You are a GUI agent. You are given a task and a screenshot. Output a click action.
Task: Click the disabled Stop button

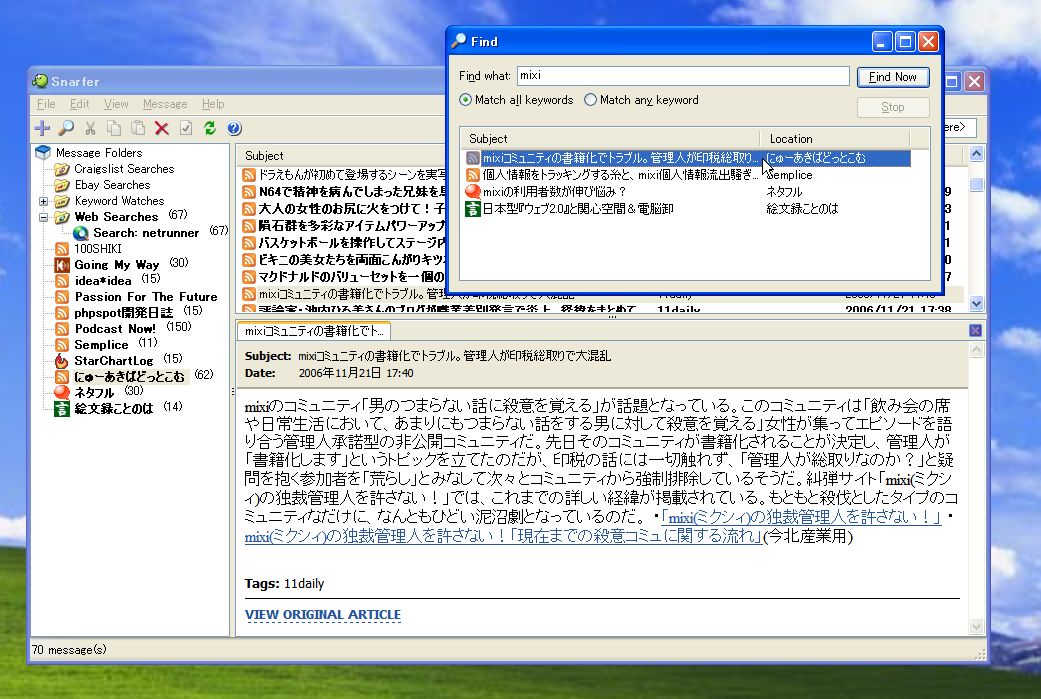(x=893, y=107)
